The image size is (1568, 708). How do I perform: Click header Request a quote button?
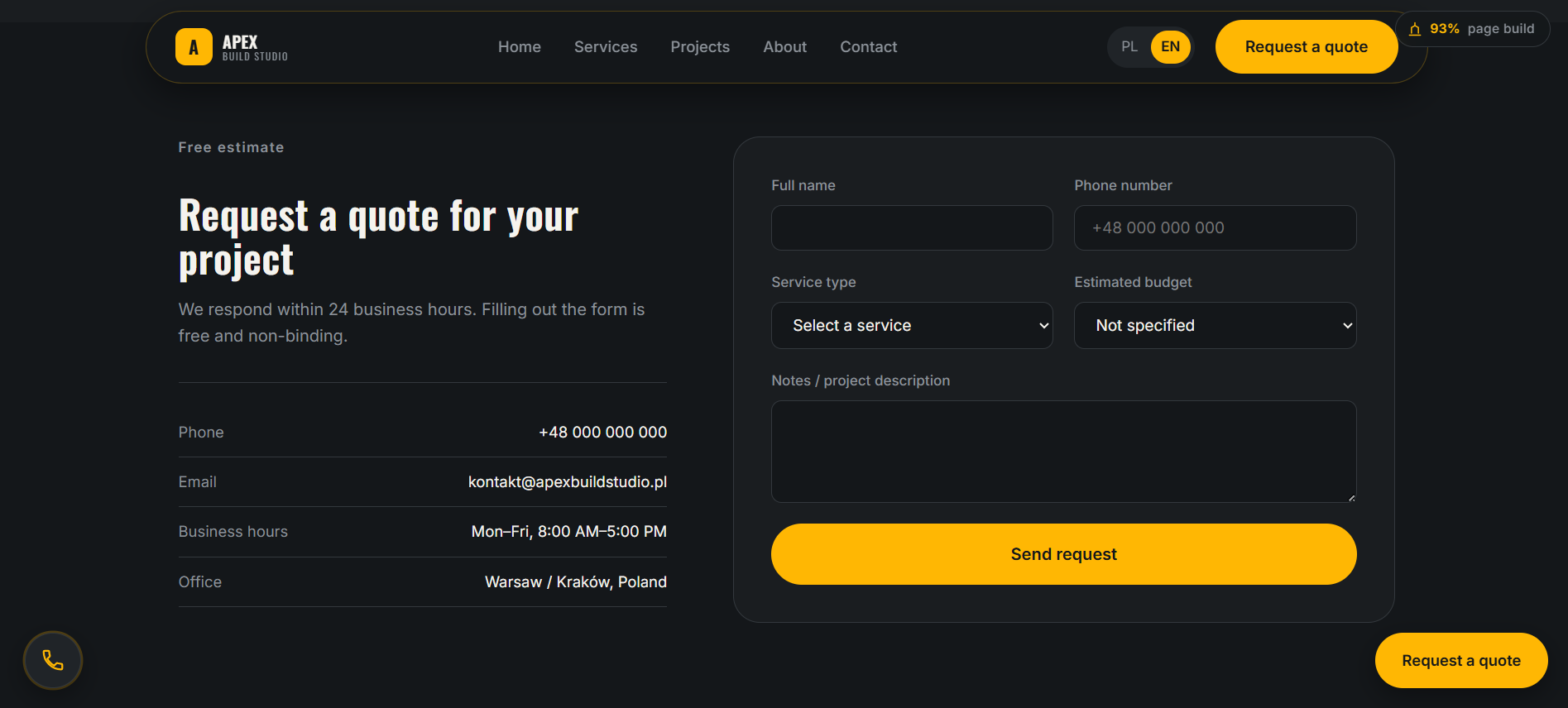click(1306, 47)
